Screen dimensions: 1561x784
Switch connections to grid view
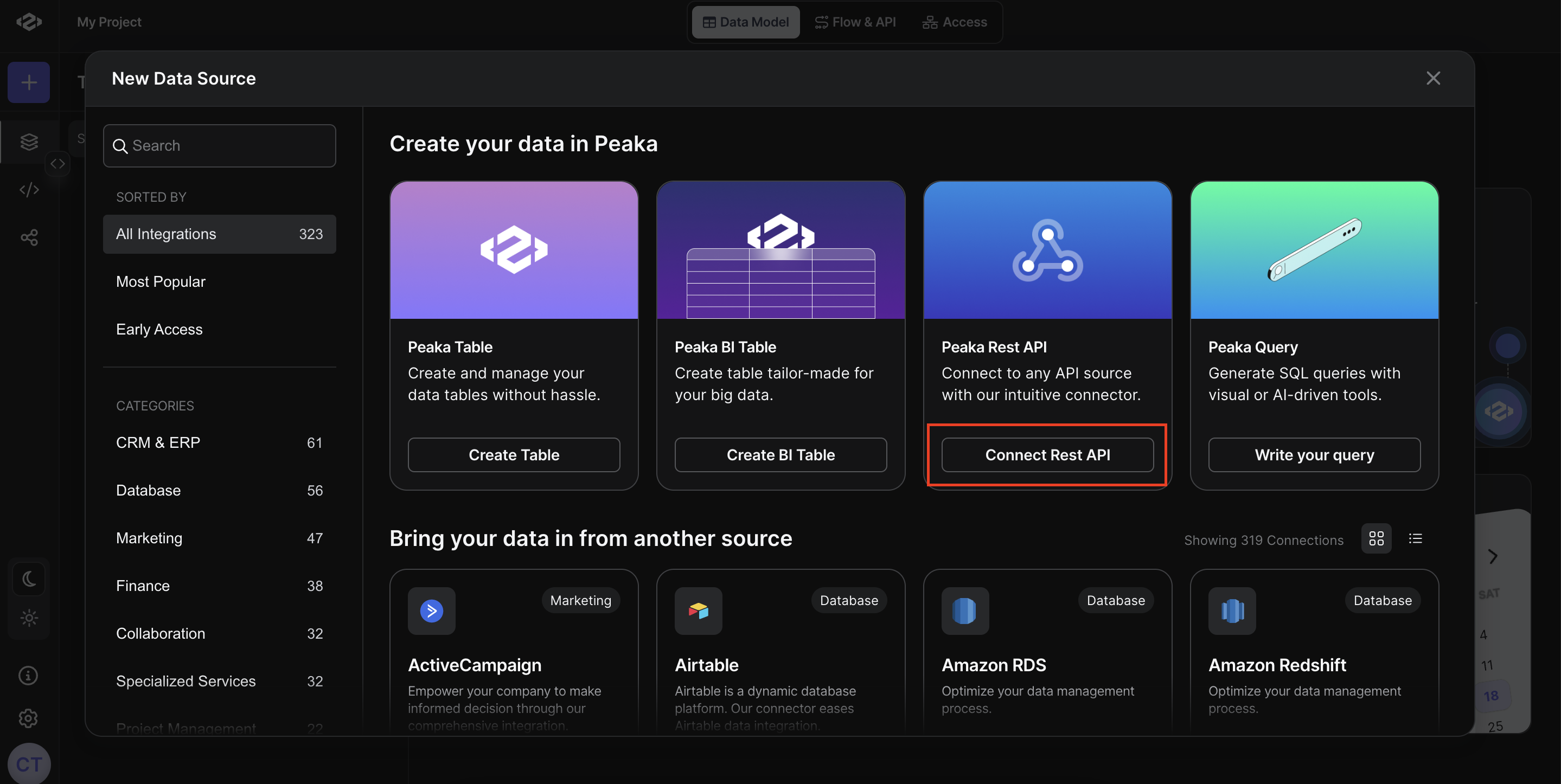pyautogui.click(x=1376, y=538)
